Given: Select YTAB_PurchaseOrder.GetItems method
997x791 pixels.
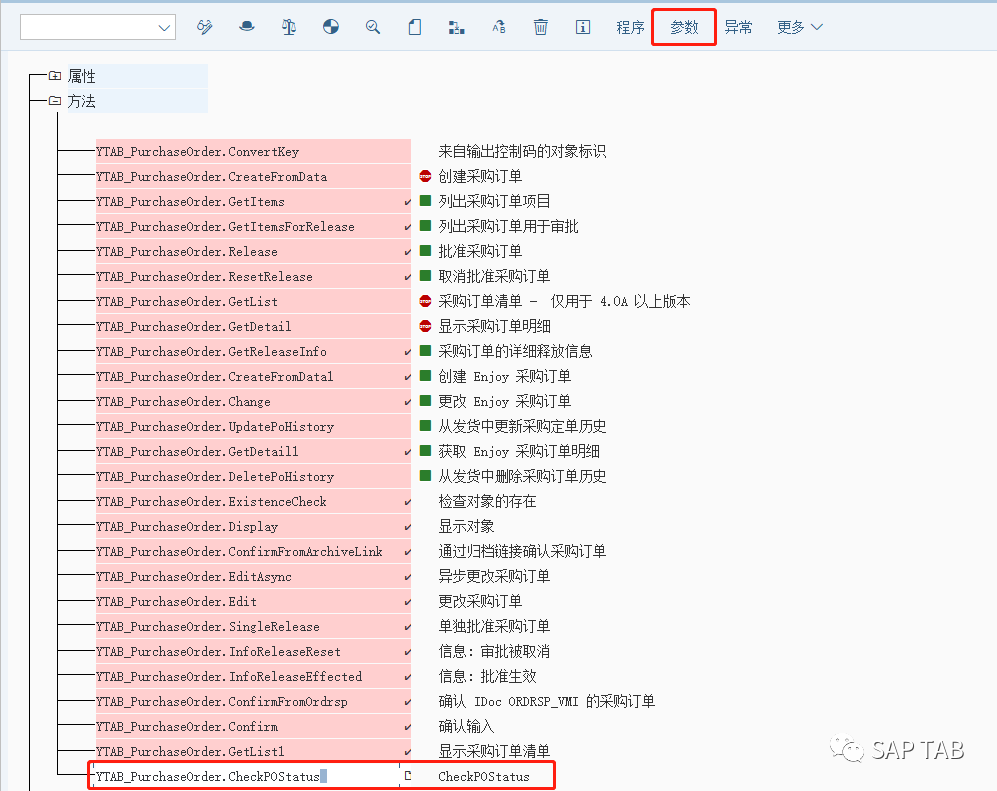Looking at the screenshot, I should coord(253,202).
